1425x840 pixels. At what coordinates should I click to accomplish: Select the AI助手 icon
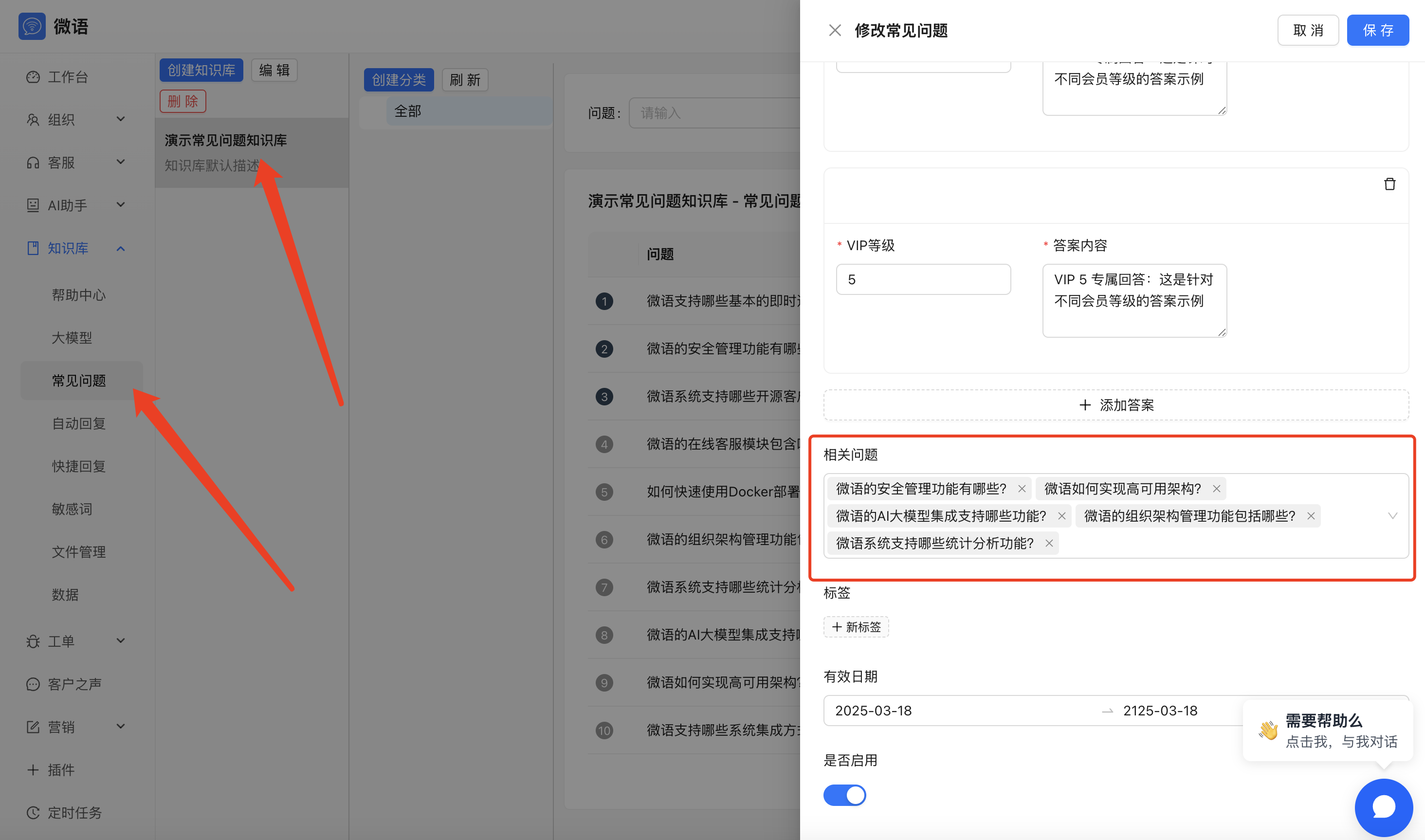(x=32, y=205)
